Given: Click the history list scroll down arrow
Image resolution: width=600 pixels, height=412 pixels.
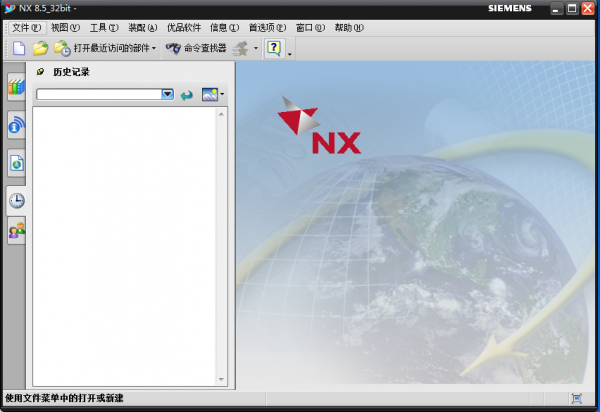Looking at the screenshot, I should pyautogui.click(x=221, y=379).
